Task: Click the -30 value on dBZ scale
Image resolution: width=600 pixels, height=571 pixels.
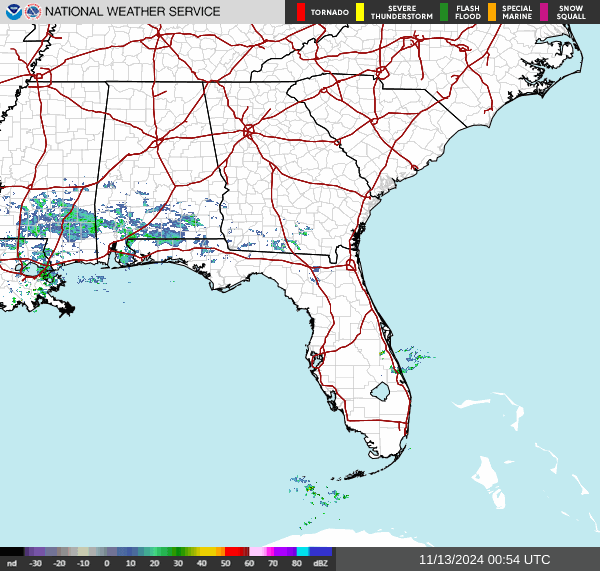Action: point(36,563)
